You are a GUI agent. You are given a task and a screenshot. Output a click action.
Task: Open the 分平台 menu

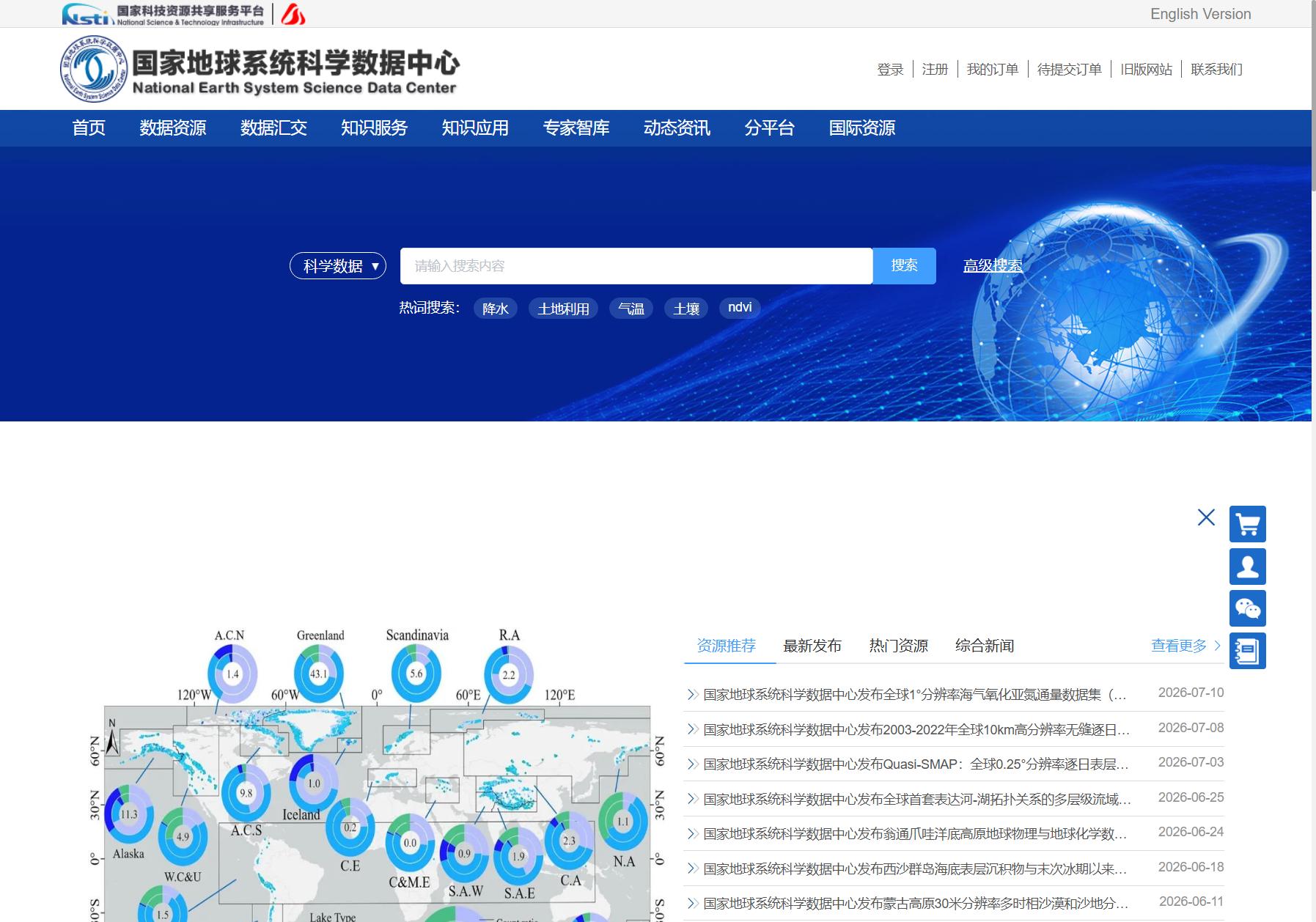769,128
